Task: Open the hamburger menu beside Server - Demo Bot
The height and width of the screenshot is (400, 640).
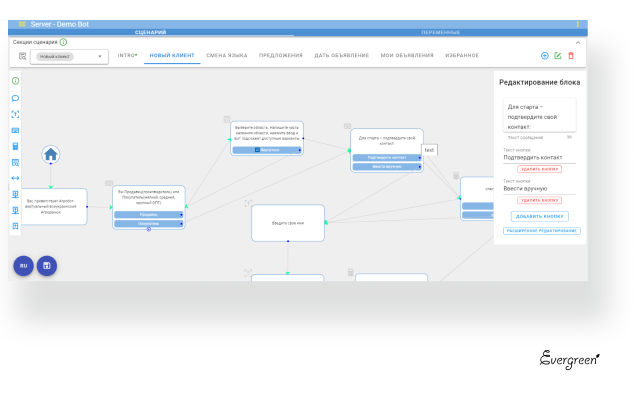Action: pyautogui.click(x=22, y=23)
